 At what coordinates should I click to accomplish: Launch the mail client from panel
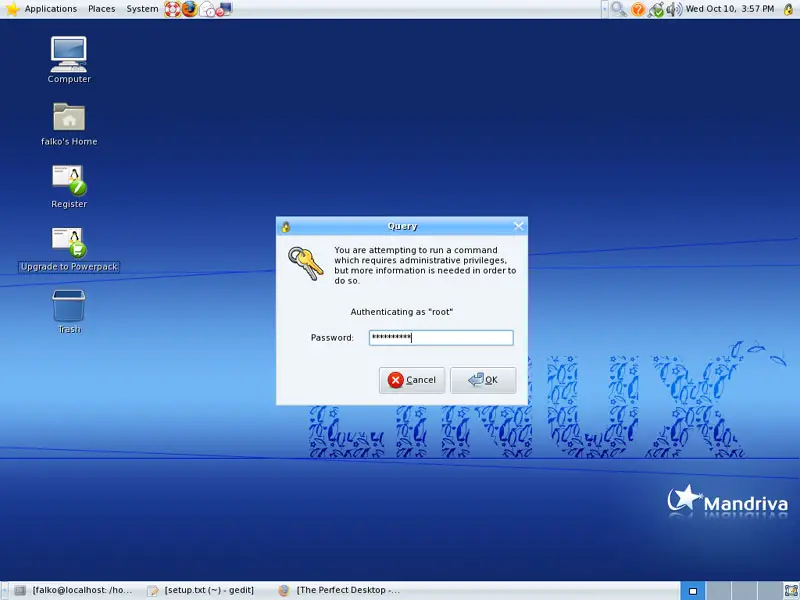pos(207,9)
